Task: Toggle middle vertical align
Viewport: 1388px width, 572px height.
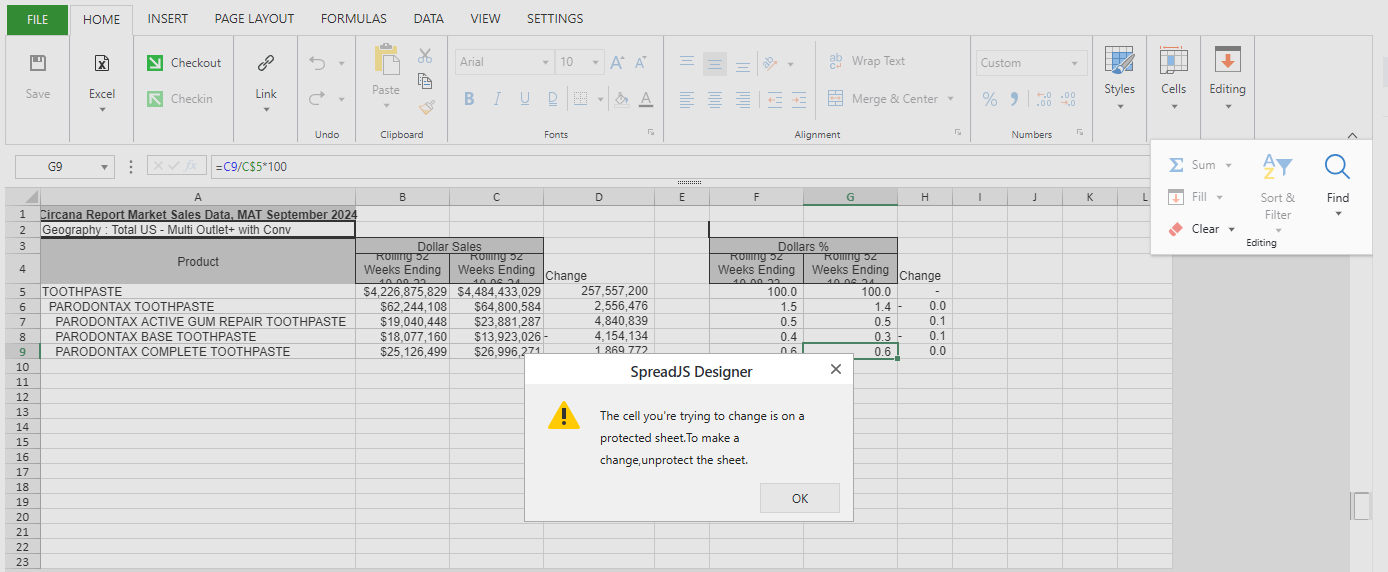Action: [x=715, y=63]
